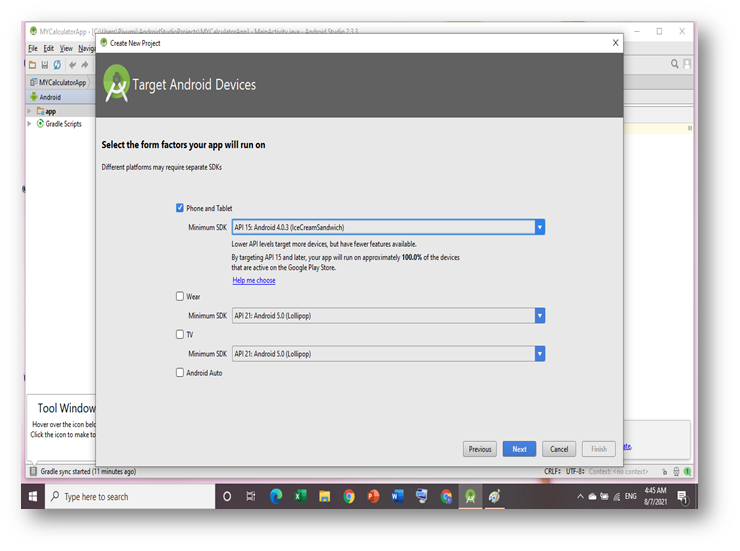Open Word from the taskbar
The width and height of the screenshot is (740, 551).
click(x=398, y=496)
